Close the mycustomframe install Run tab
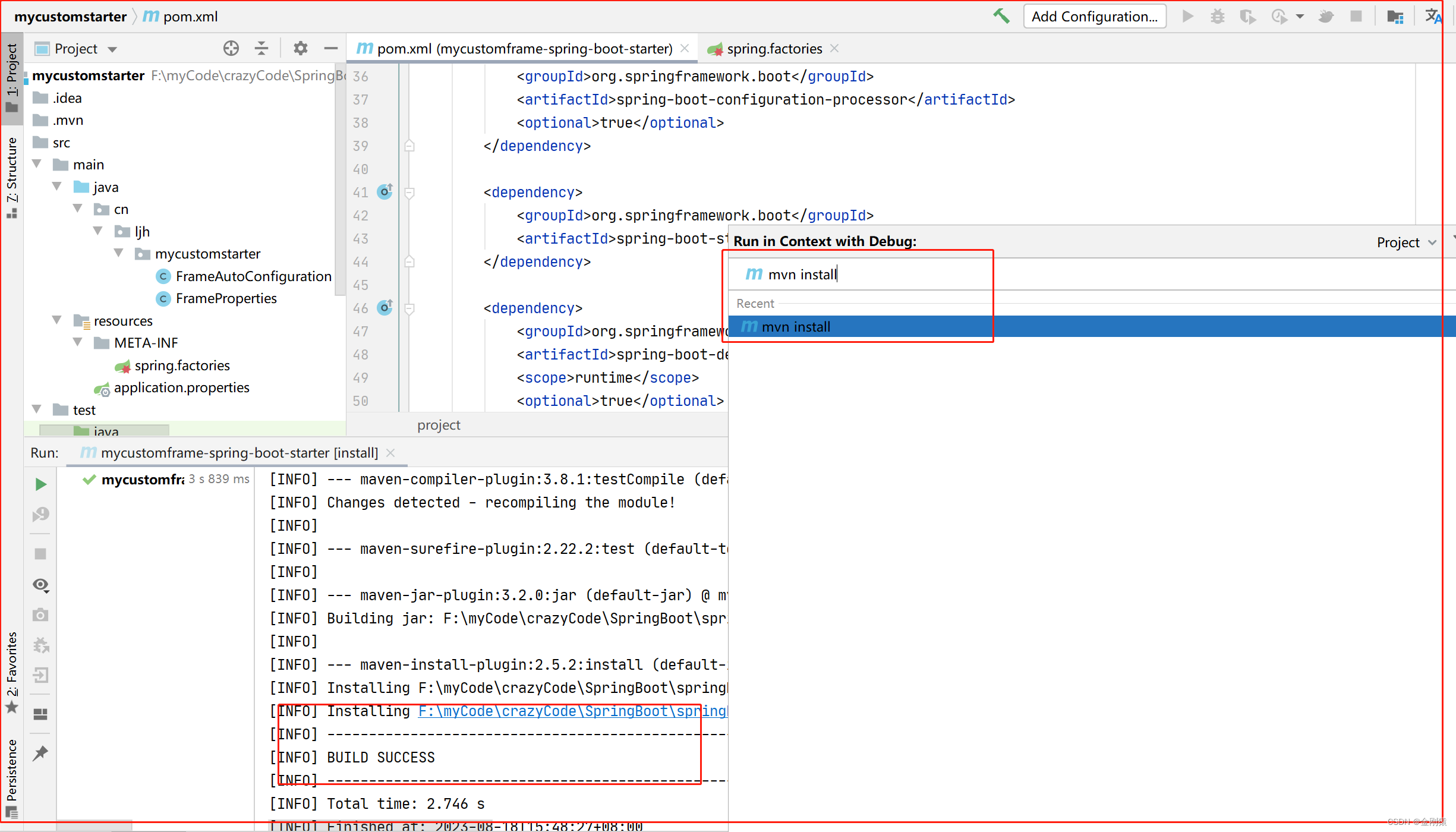Screen dimensions: 1456x832 coord(390,453)
